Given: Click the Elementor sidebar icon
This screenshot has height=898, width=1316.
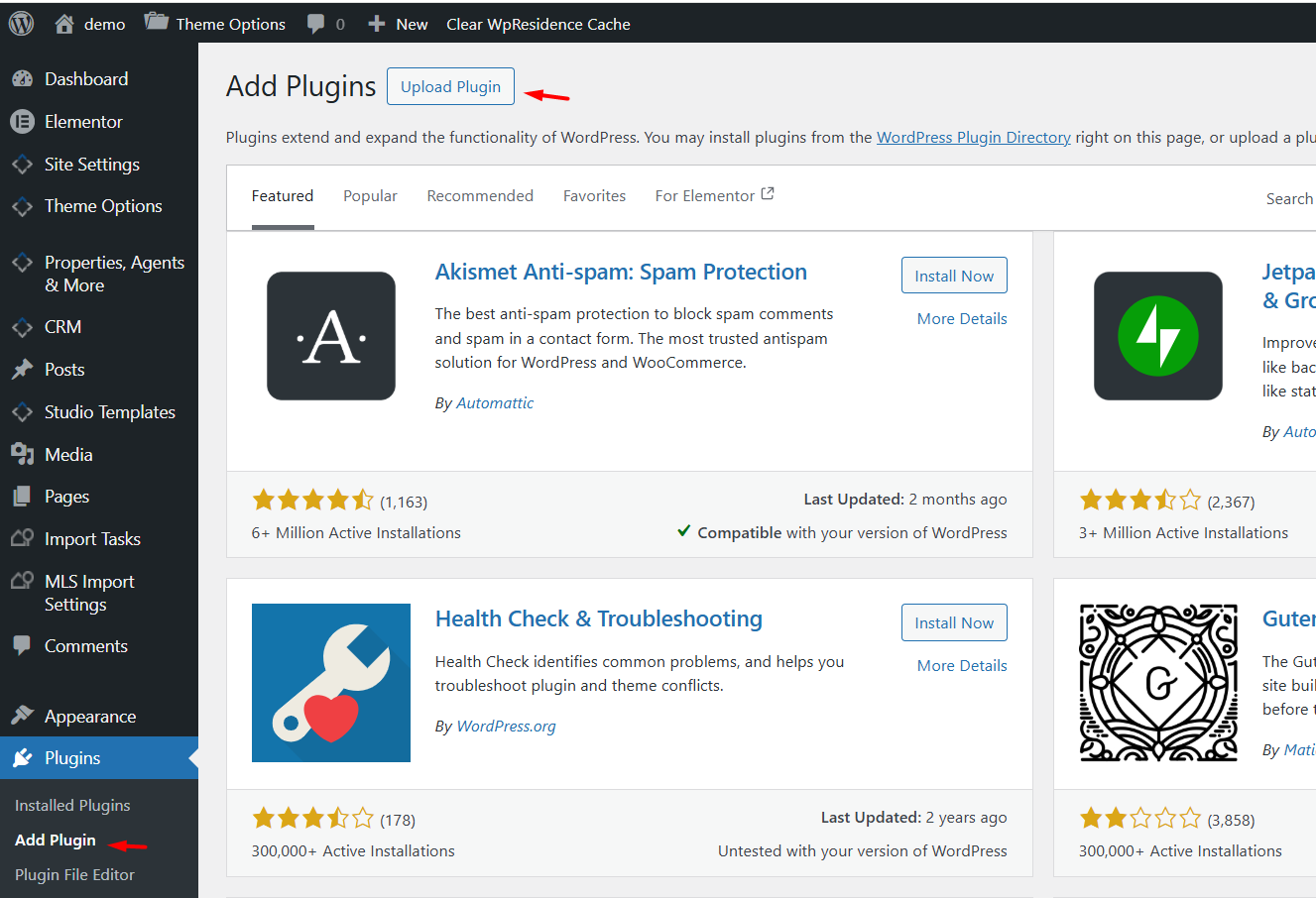Looking at the screenshot, I should coord(22,122).
